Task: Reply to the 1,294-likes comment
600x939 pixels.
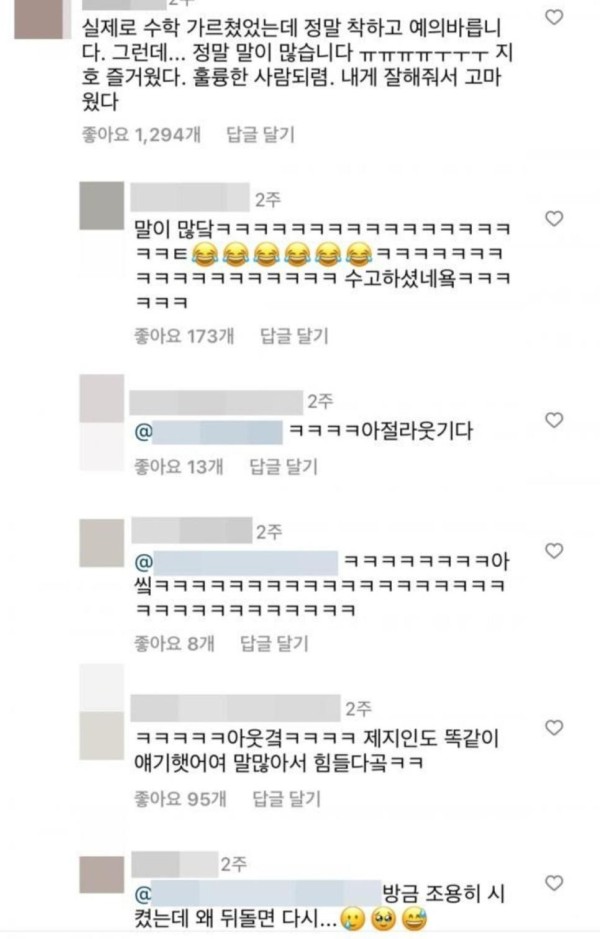Action: 260,135
